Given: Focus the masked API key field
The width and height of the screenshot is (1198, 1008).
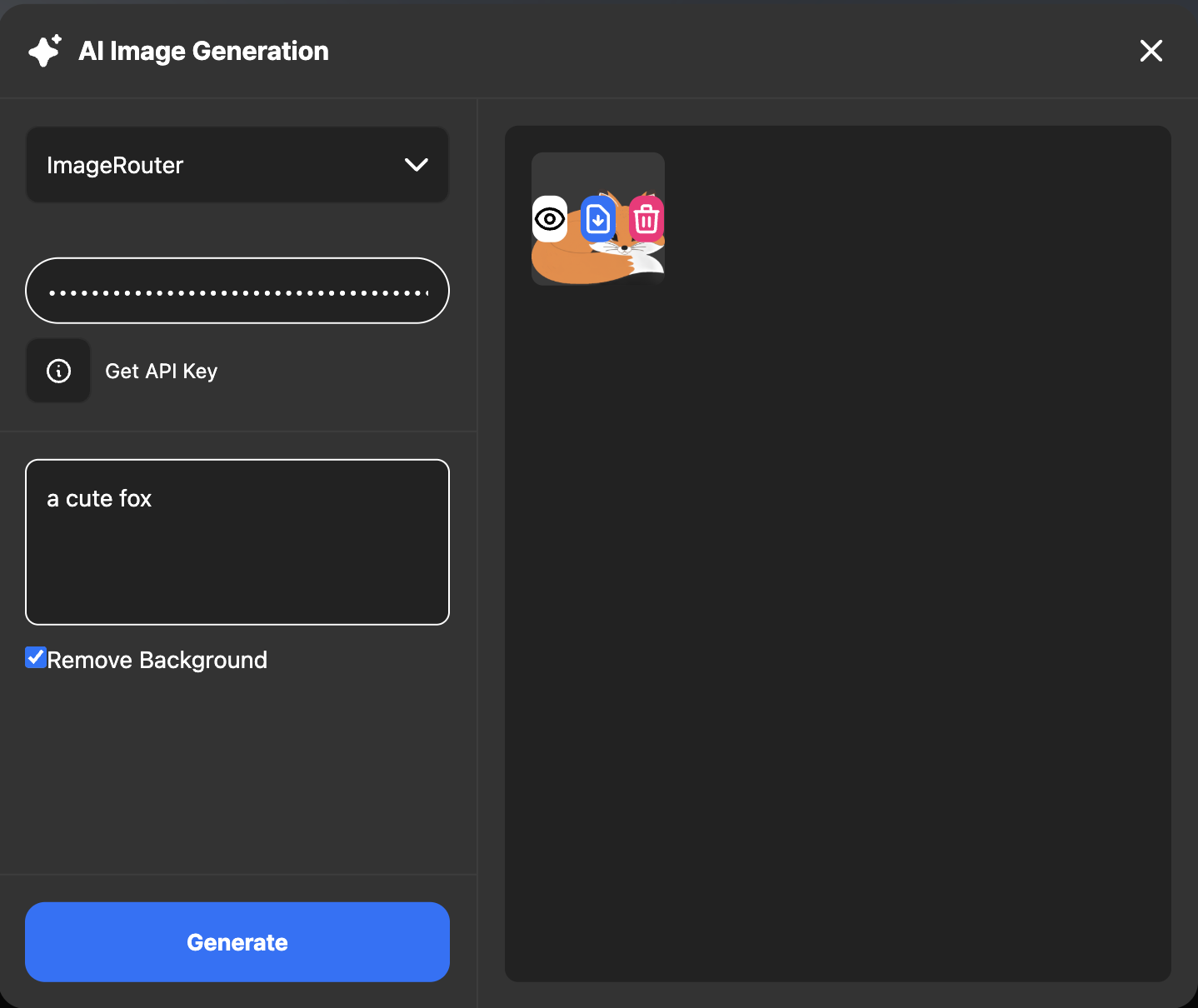Looking at the screenshot, I should point(237,291).
